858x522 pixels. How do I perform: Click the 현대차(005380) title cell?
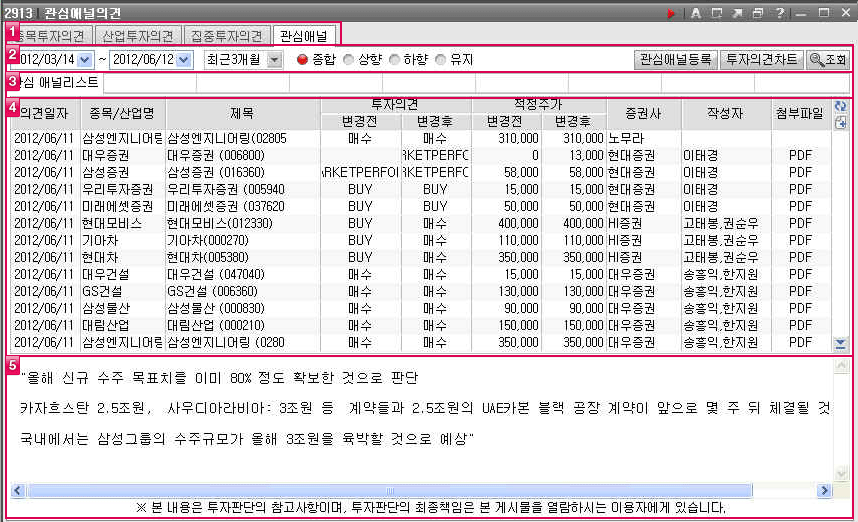tap(242, 257)
